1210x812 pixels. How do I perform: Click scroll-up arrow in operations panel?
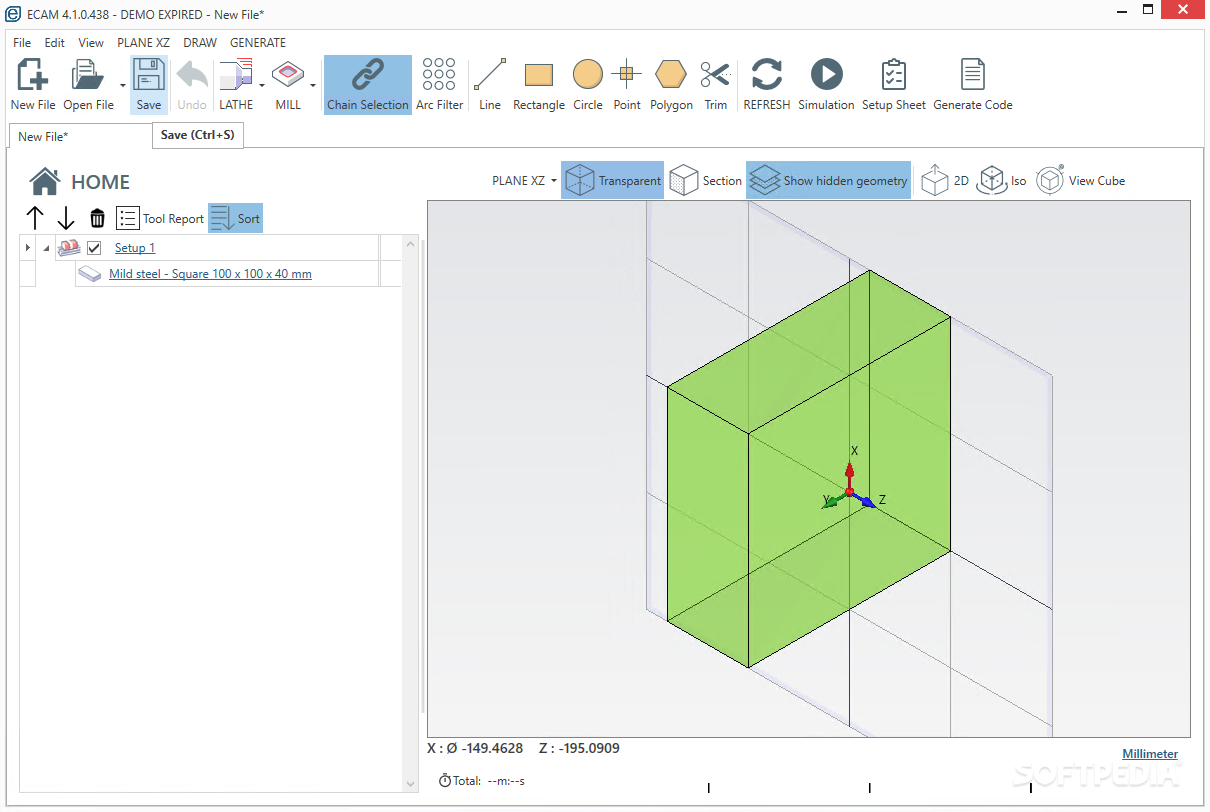(x=410, y=244)
